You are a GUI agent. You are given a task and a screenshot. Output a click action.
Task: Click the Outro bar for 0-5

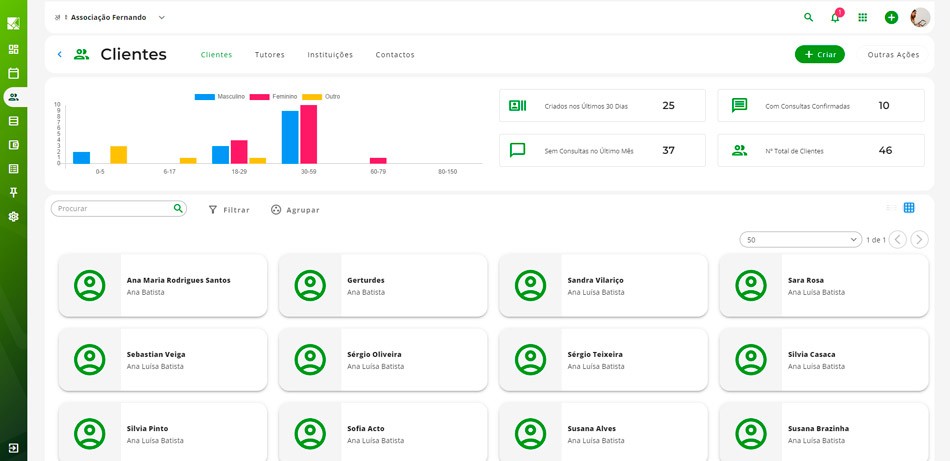click(118, 154)
